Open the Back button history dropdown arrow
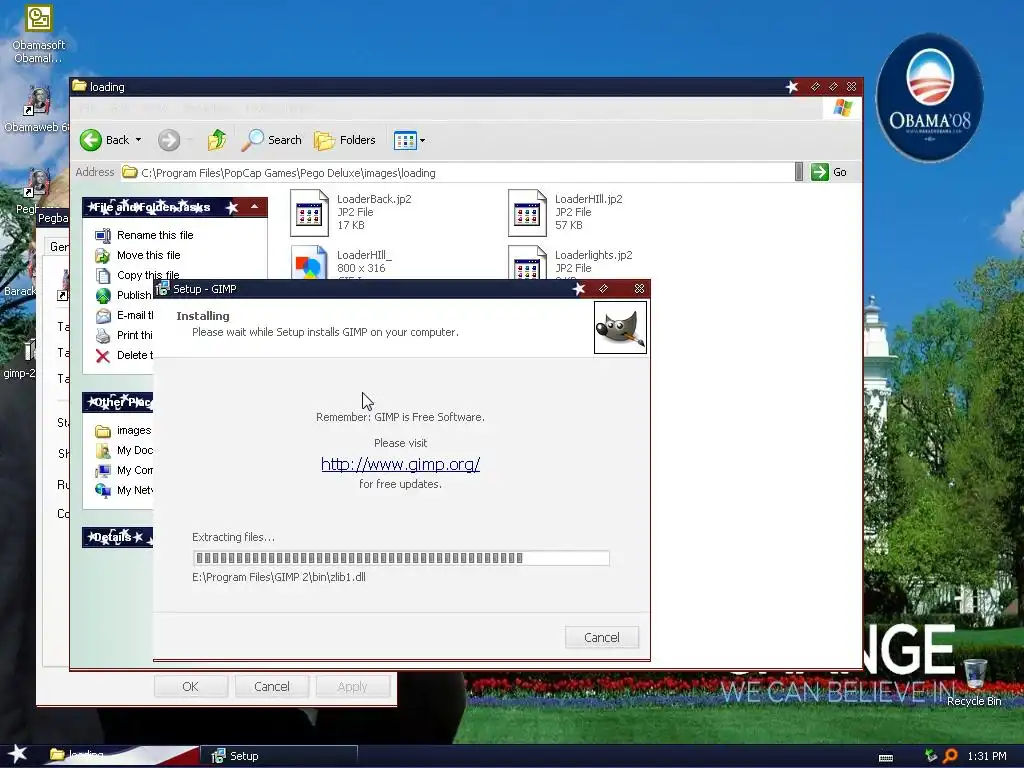 pyautogui.click(x=138, y=140)
